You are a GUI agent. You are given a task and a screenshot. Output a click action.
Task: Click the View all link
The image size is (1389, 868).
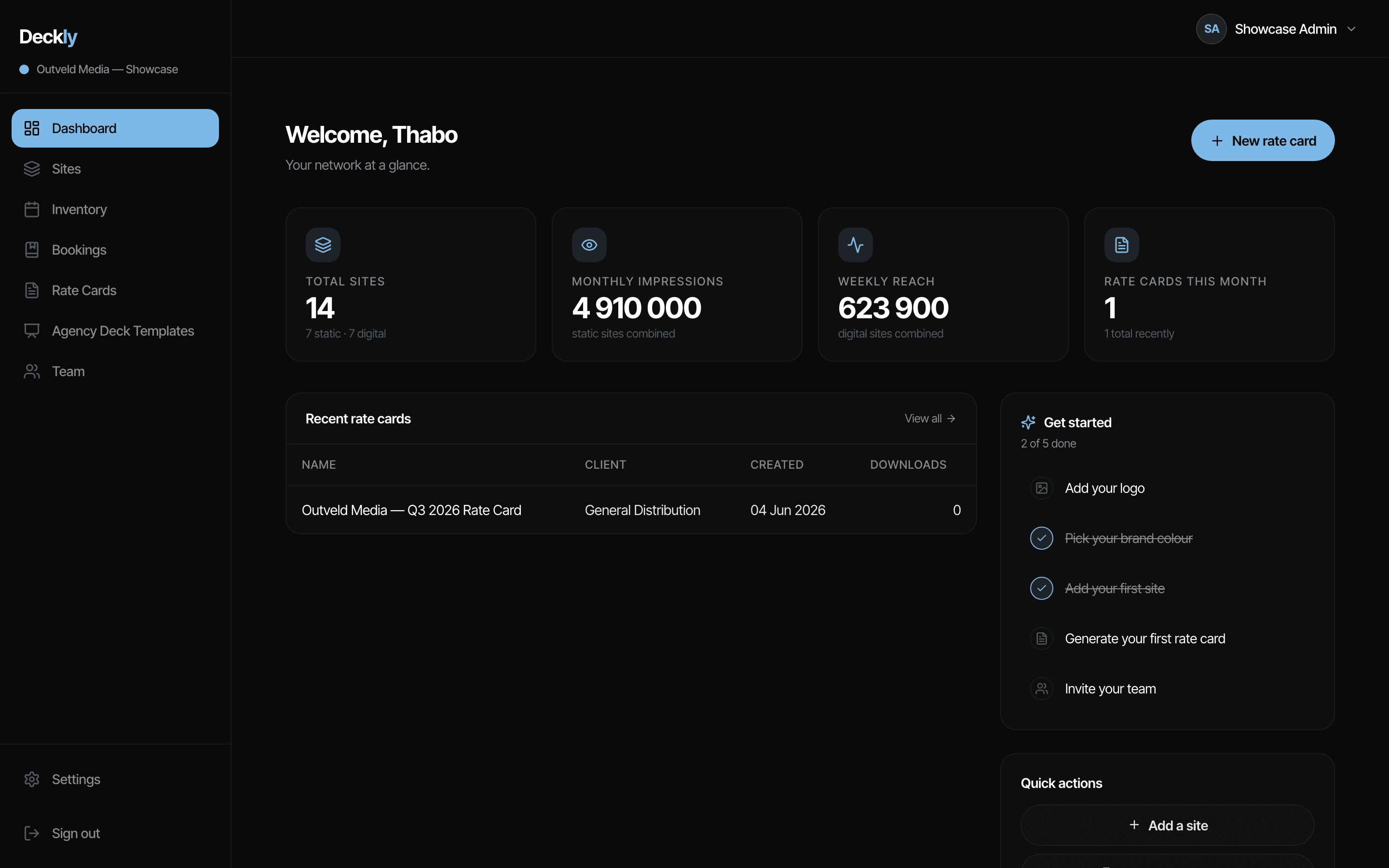tap(930, 419)
